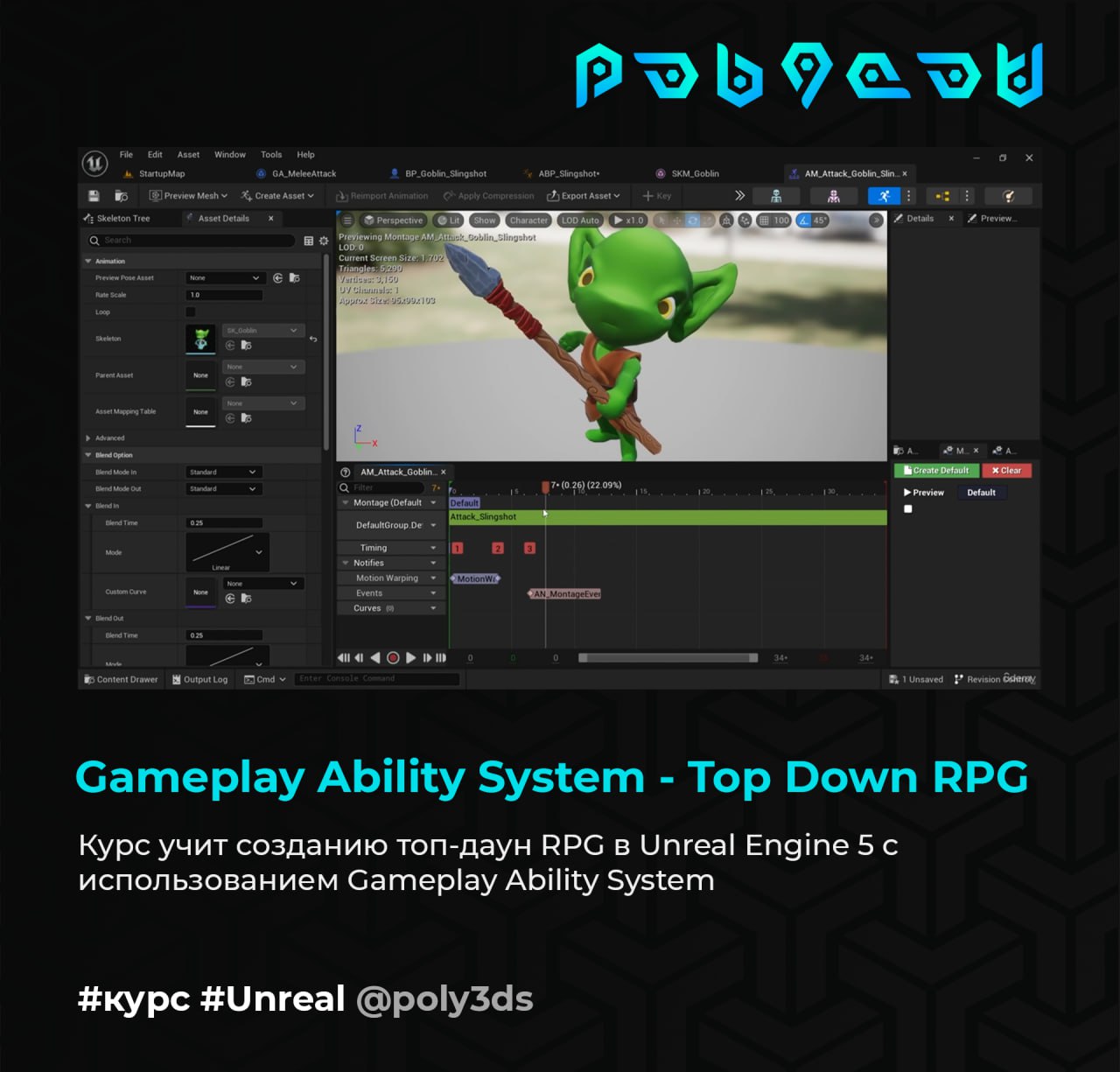The height and width of the screenshot is (1072, 1120).
Task: Click the Unreal Engine logo icon
Action: tap(94, 163)
